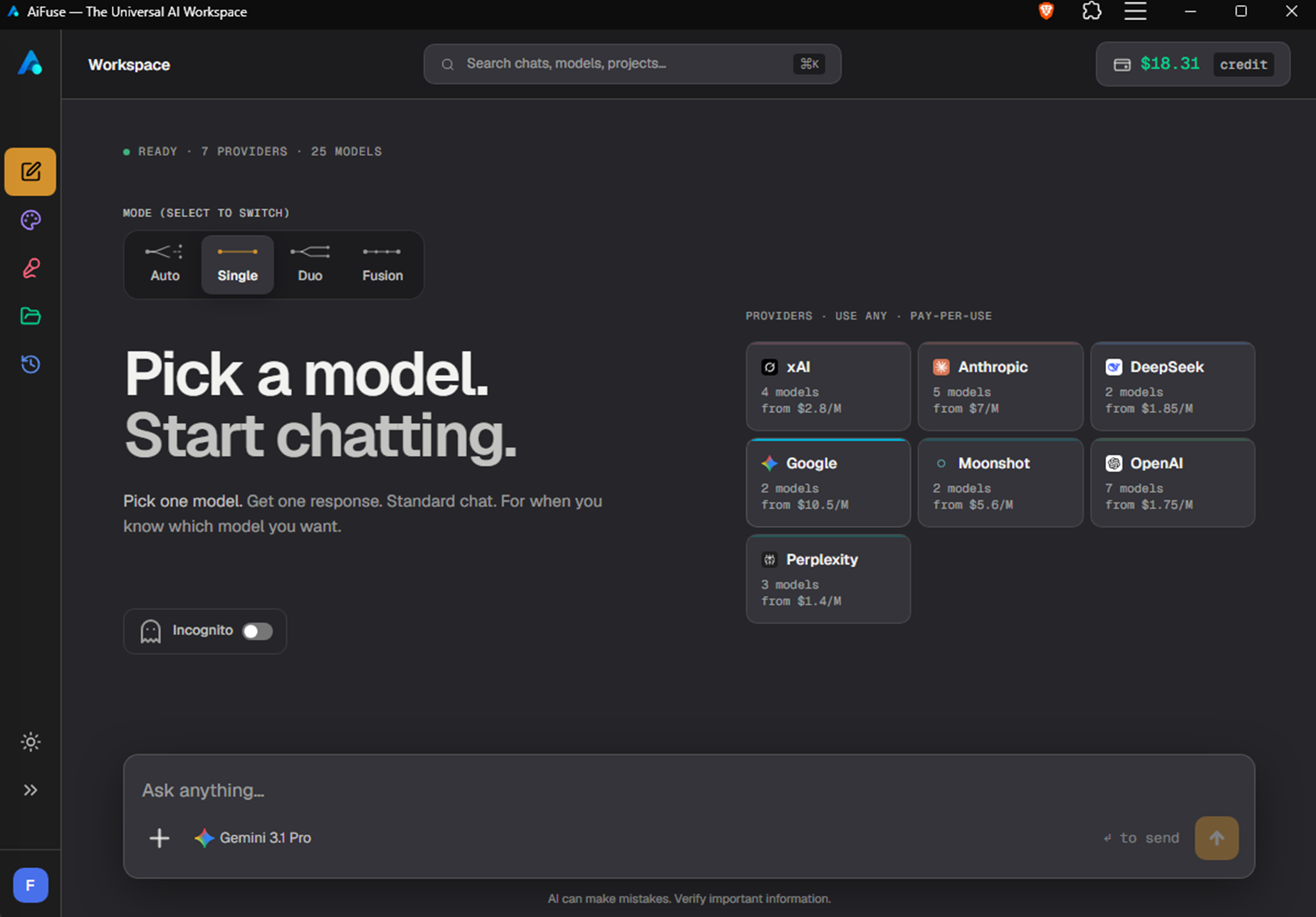Click the Perplexity logo icon
This screenshot has width=1316, height=917.
point(769,560)
